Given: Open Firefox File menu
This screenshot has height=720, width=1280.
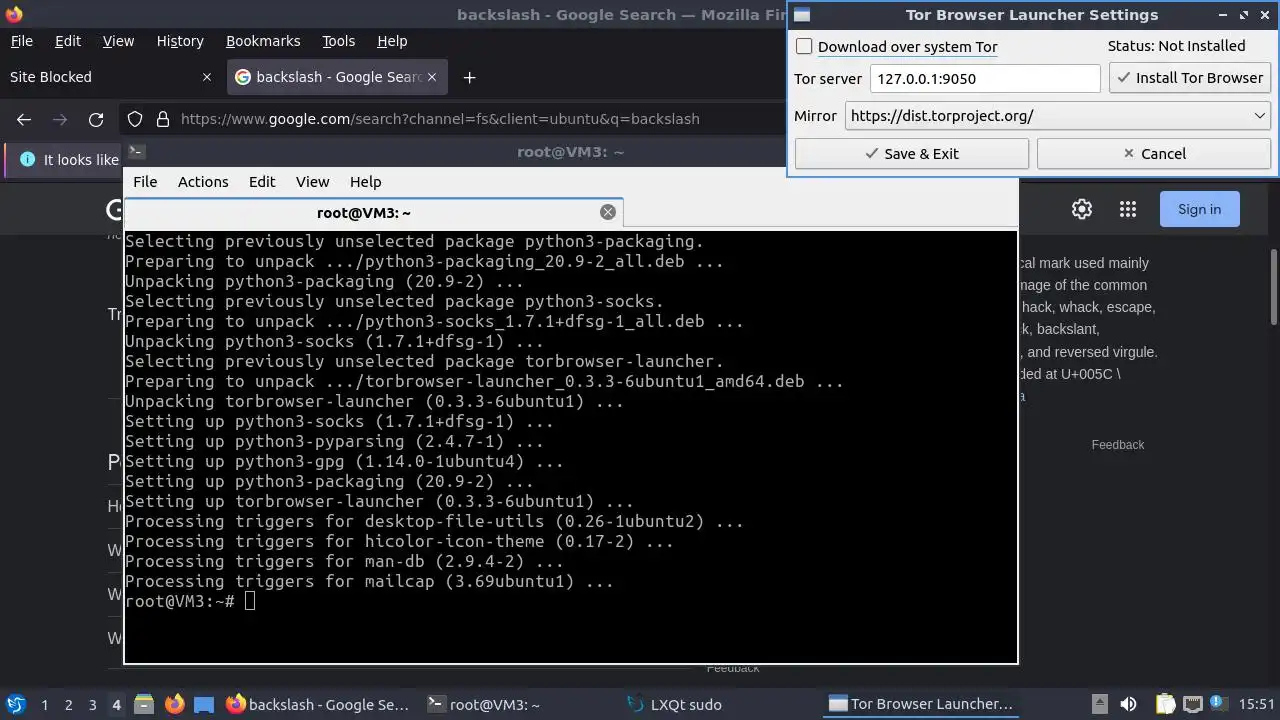Looking at the screenshot, I should tap(21, 41).
